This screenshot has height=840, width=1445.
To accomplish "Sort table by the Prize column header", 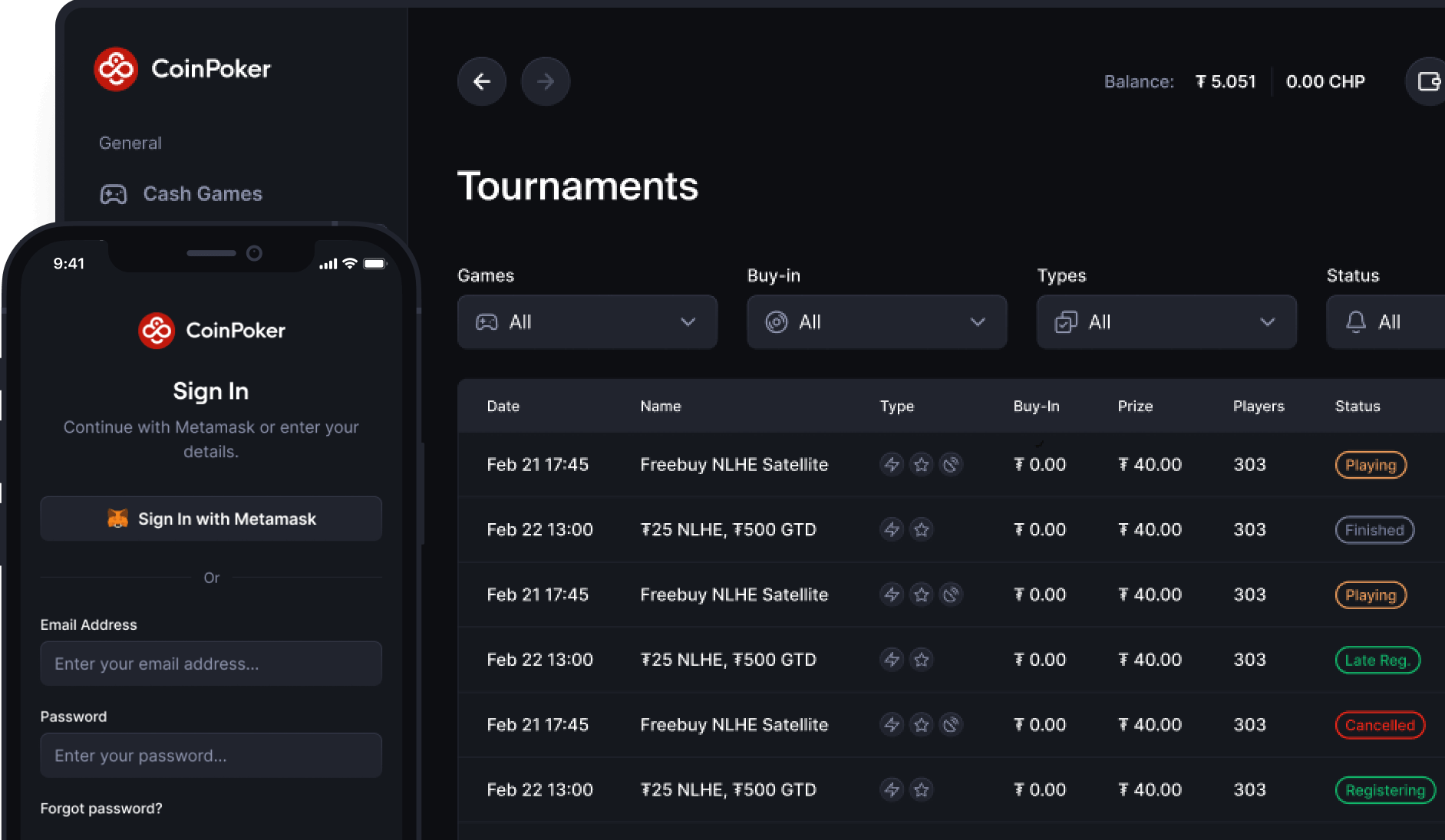I will click(x=1135, y=407).
